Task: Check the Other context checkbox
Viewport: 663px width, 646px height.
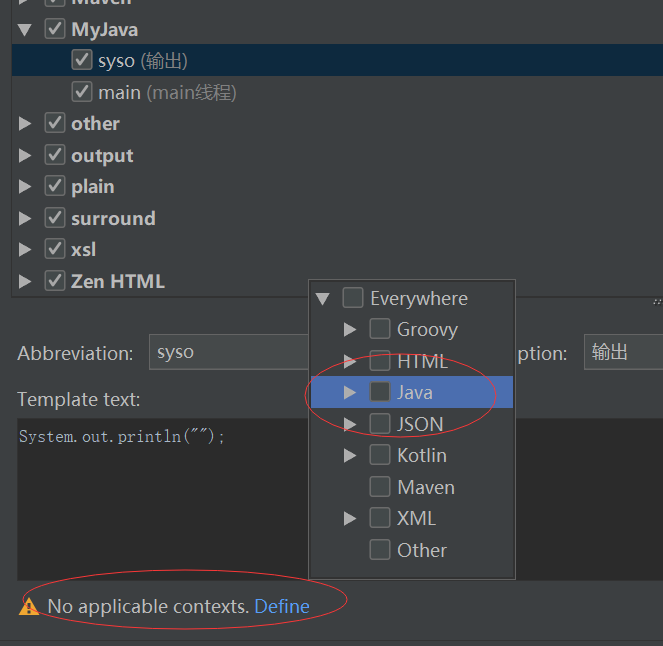Action: coord(380,550)
